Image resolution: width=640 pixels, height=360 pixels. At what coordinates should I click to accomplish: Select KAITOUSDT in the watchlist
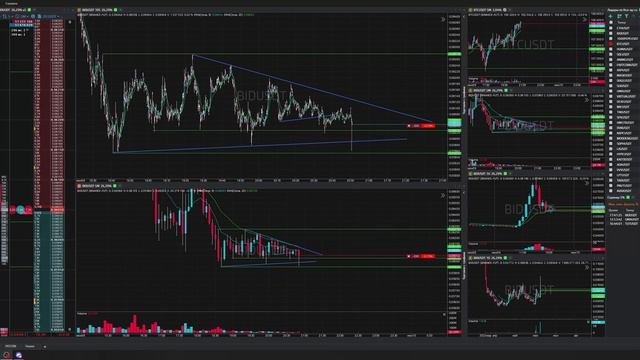point(624,160)
